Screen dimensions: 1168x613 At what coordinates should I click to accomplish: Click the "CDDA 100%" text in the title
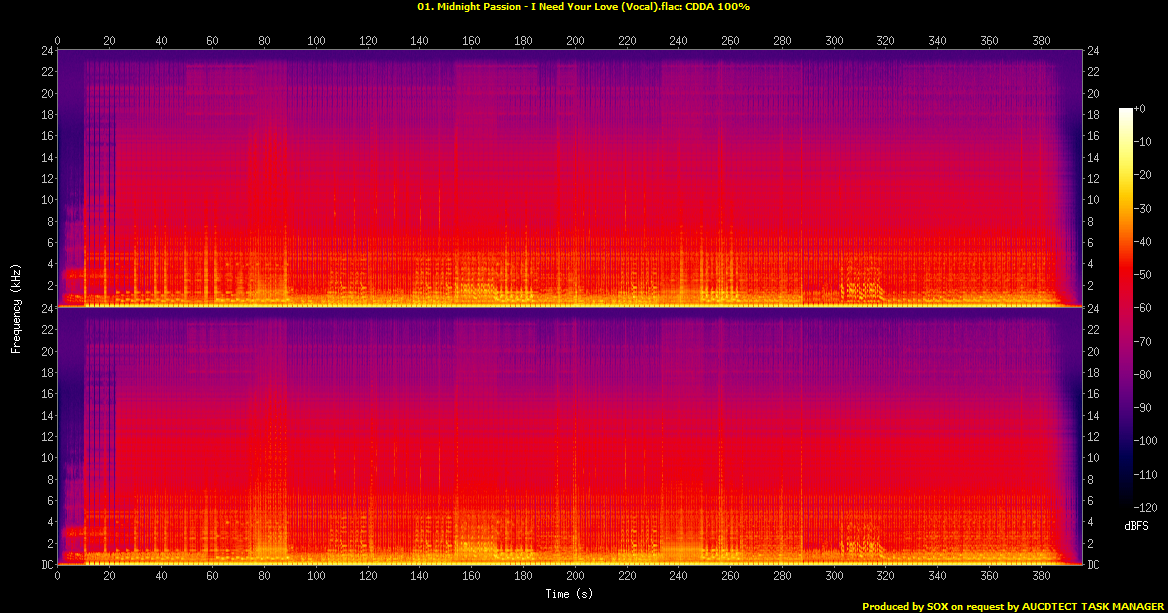(x=717, y=7)
